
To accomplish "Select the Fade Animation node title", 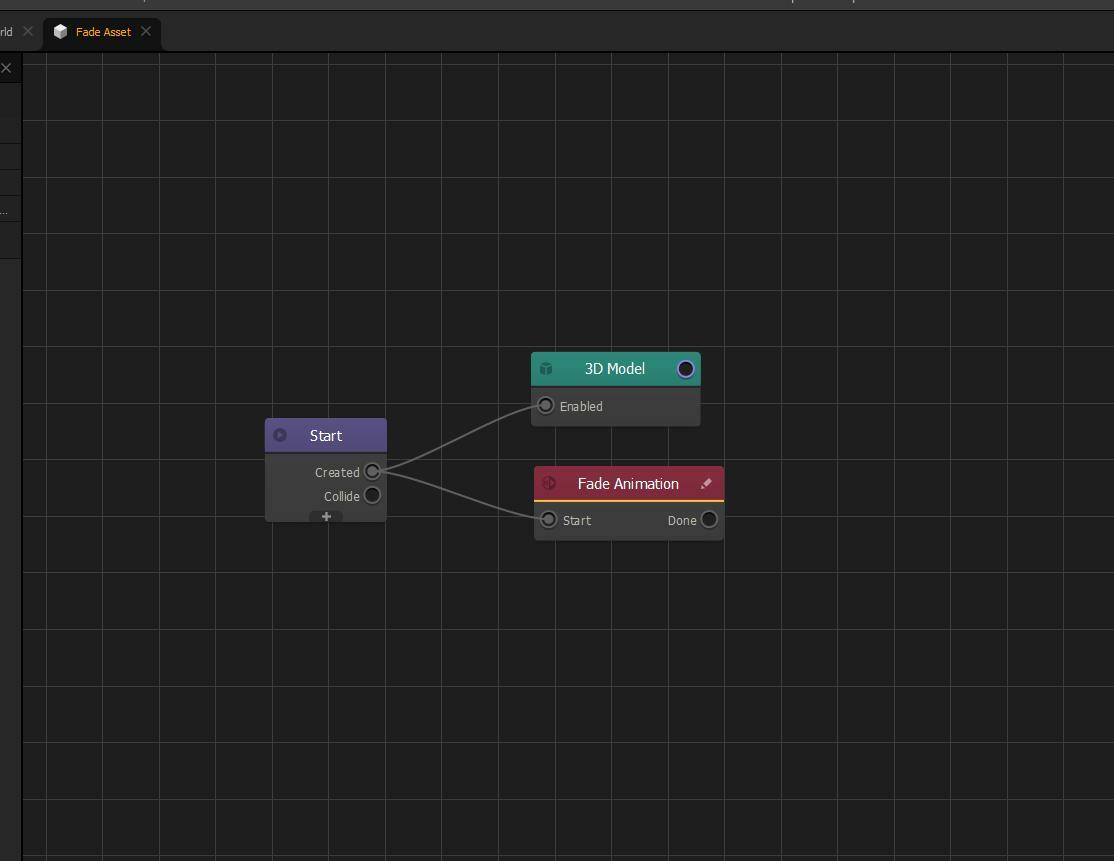I will (x=628, y=484).
